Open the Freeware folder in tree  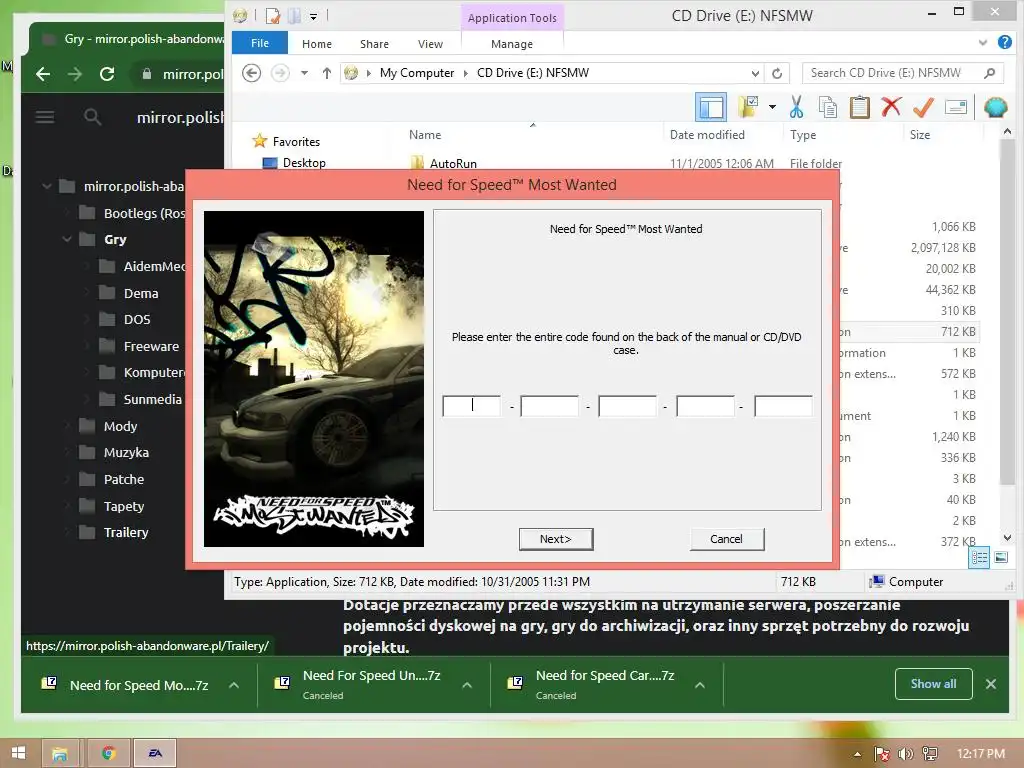point(151,346)
